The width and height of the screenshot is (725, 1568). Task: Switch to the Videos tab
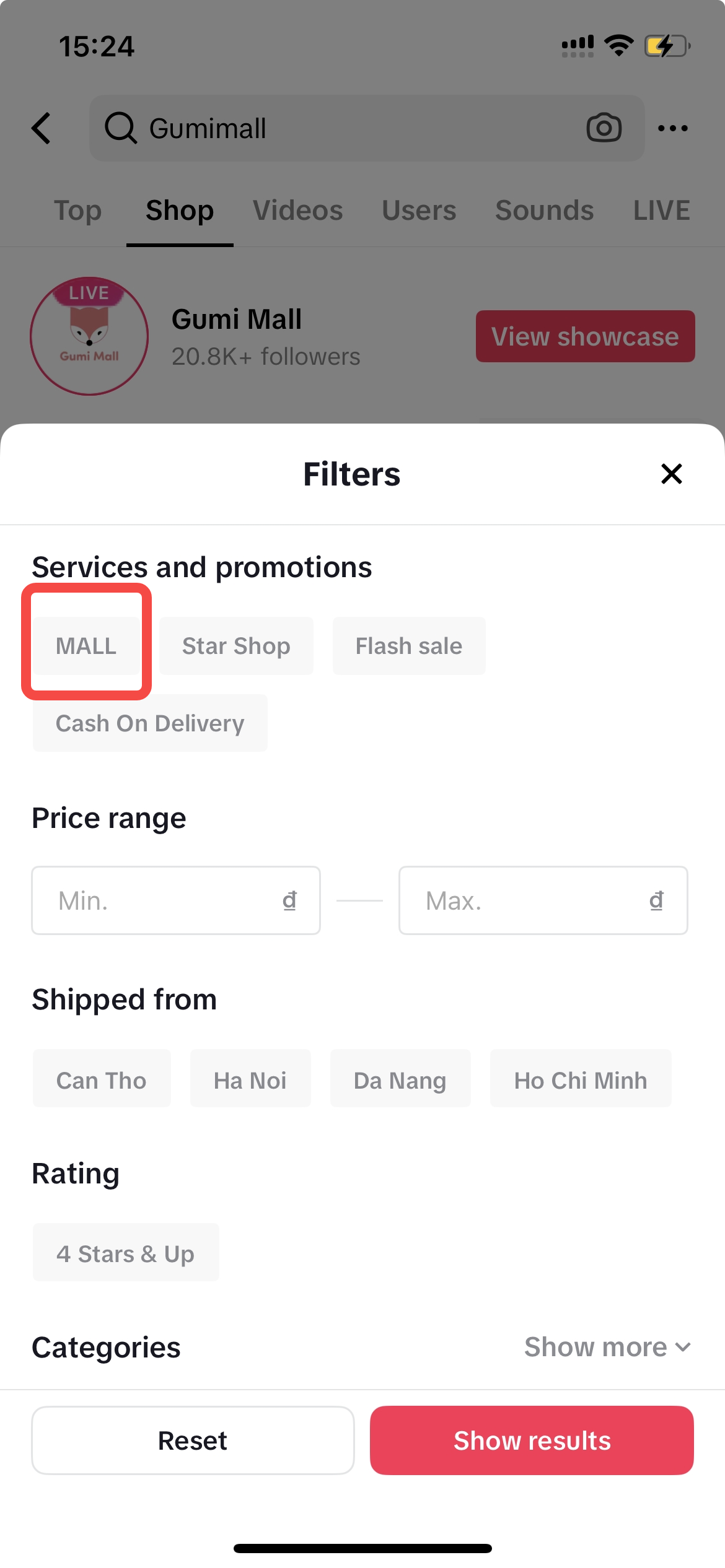pos(297,211)
